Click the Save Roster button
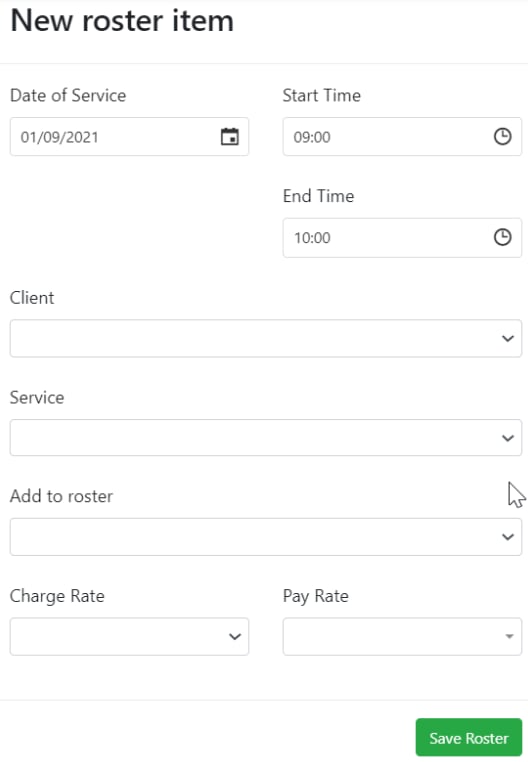The image size is (528, 762). click(469, 738)
